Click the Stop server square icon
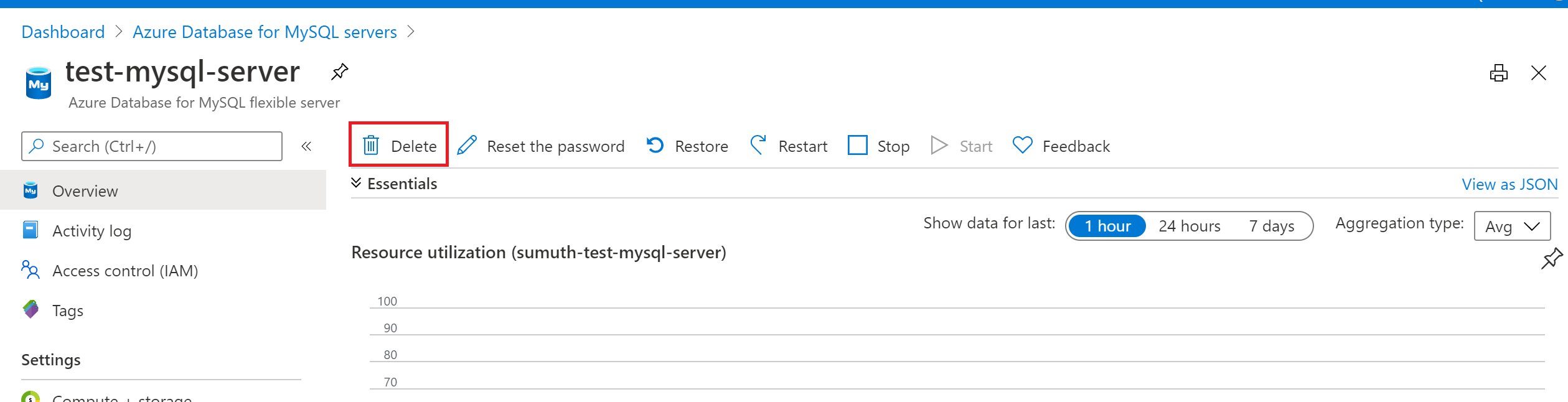 (857, 146)
